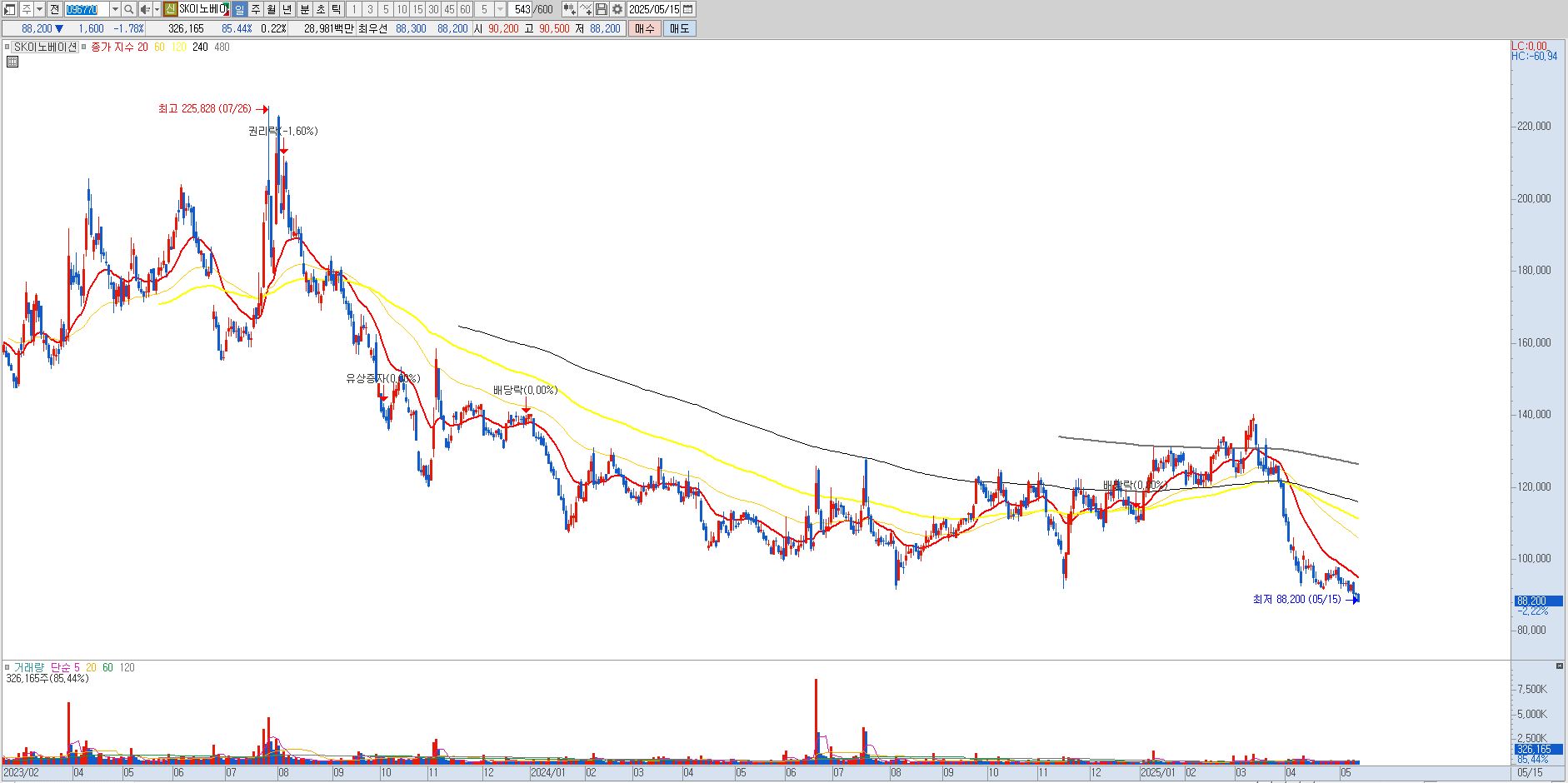Screen dimensions: 1568x783
Task: Choose the 60 interval preset
Action: (465, 9)
